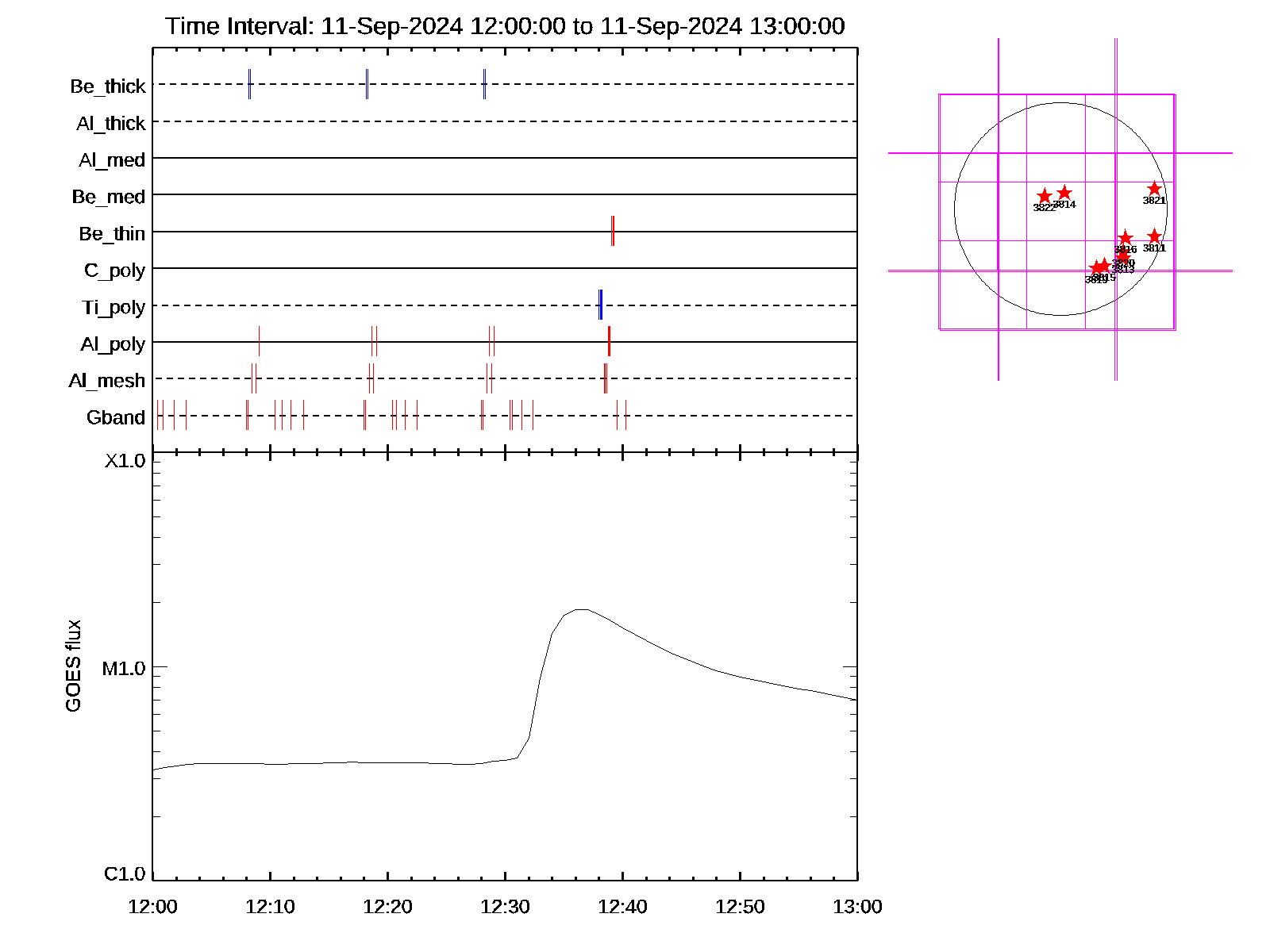
Task: Click the last red Al_poly marker
Action: 609,341
